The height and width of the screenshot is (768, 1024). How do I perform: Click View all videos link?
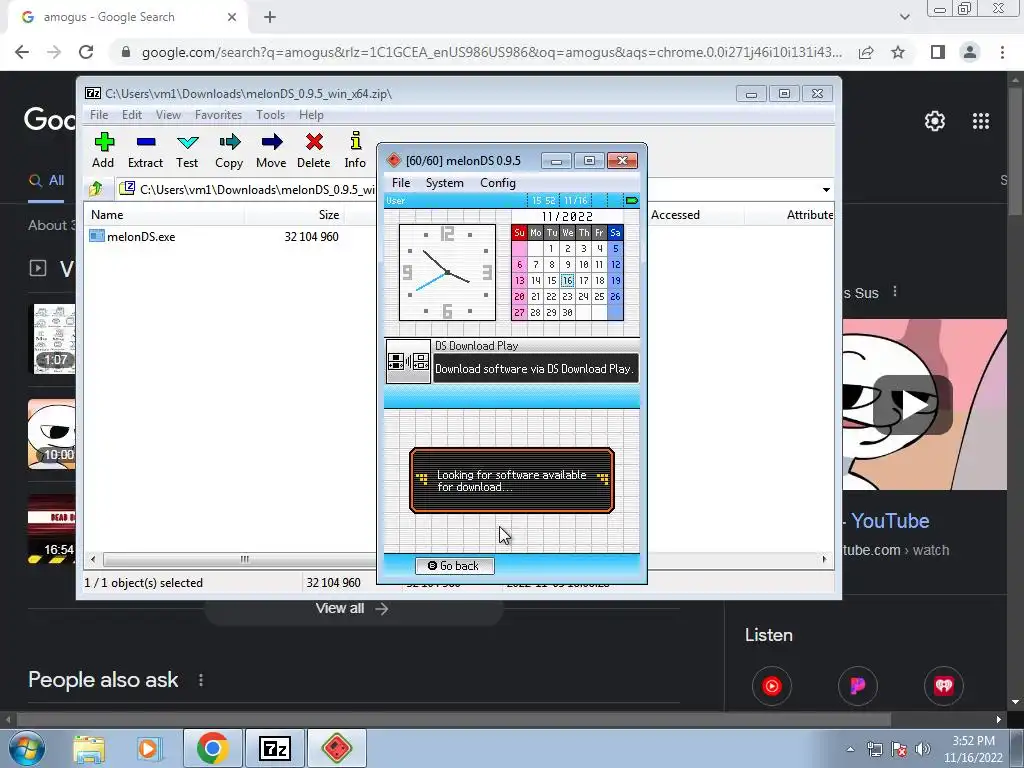[353, 609]
